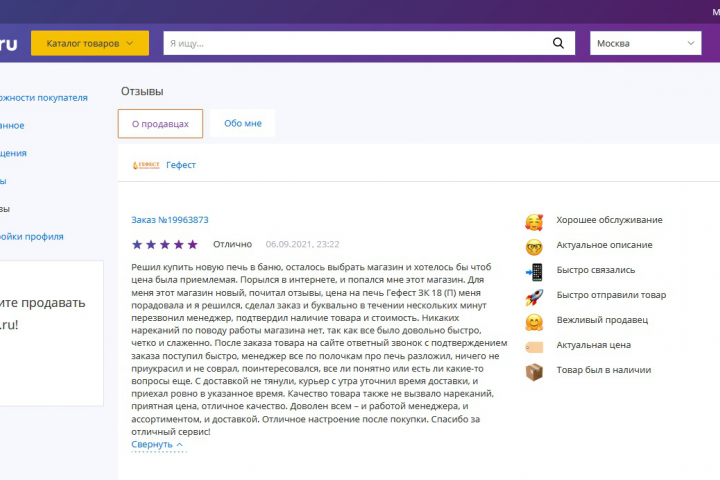720x480 pixels.
Task: Click the 'Хорошее обслуживание' label
Action: pyautogui.click(x=609, y=220)
